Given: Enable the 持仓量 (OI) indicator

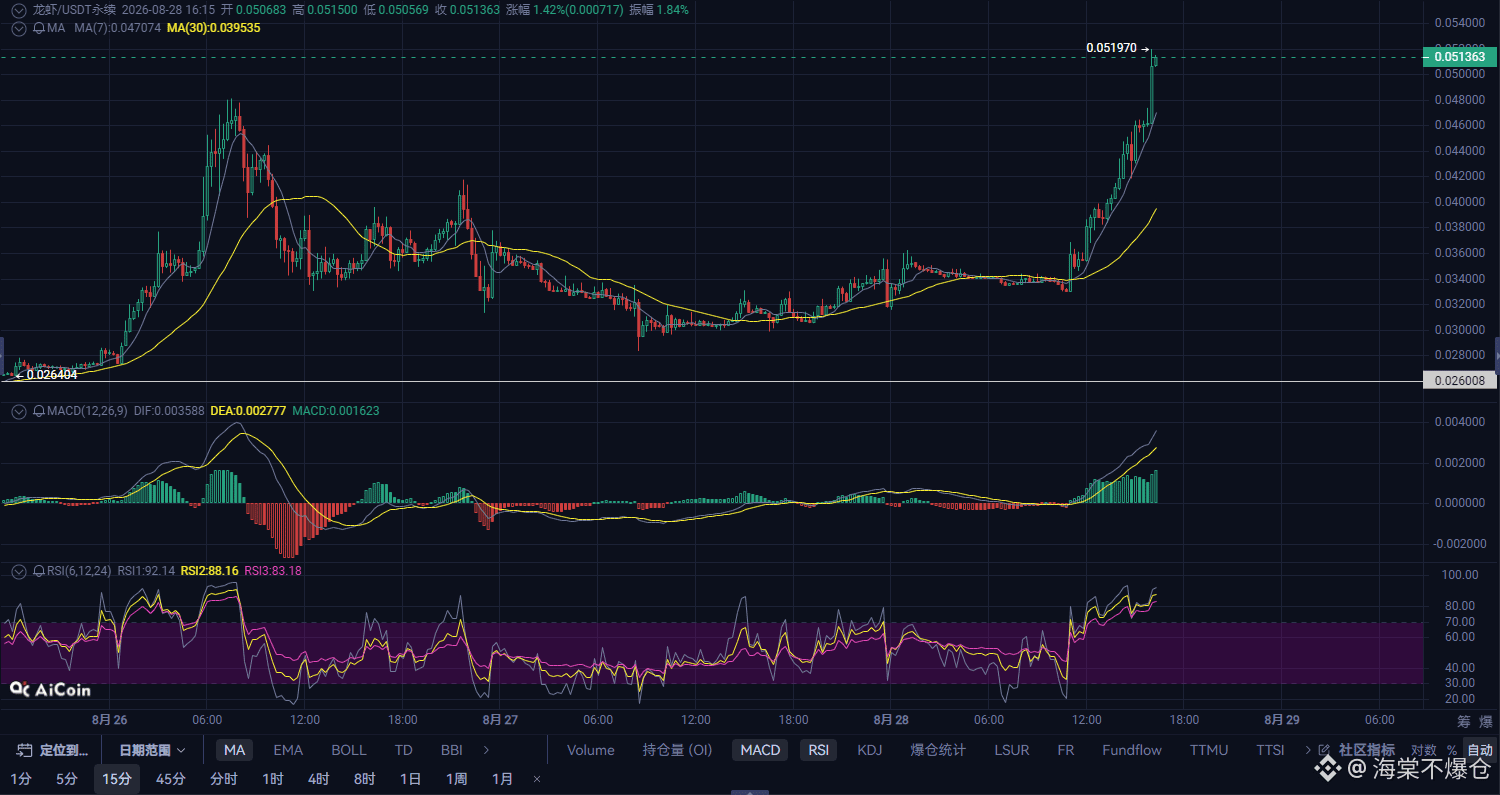Looking at the screenshot, I should coord(677,750).
